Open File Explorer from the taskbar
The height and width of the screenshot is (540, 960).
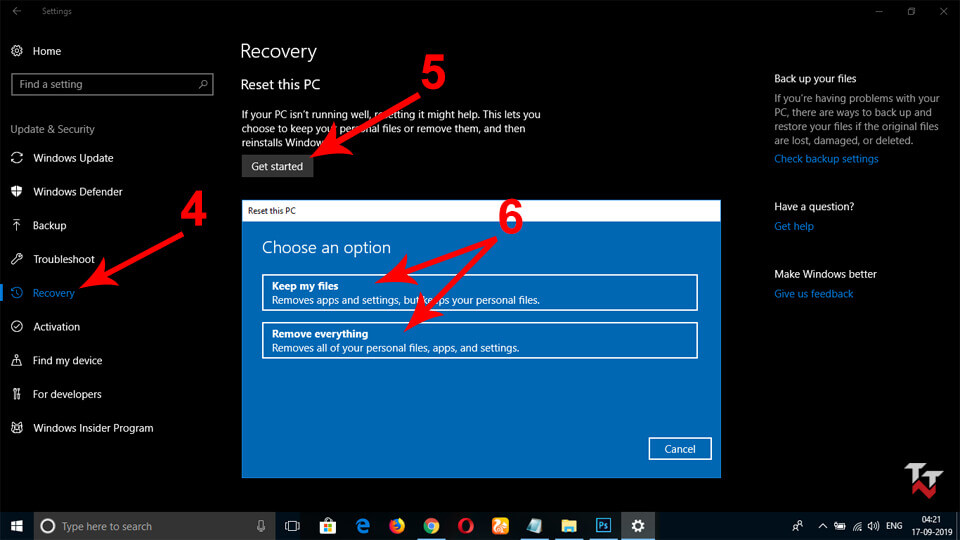click(569, 526)
